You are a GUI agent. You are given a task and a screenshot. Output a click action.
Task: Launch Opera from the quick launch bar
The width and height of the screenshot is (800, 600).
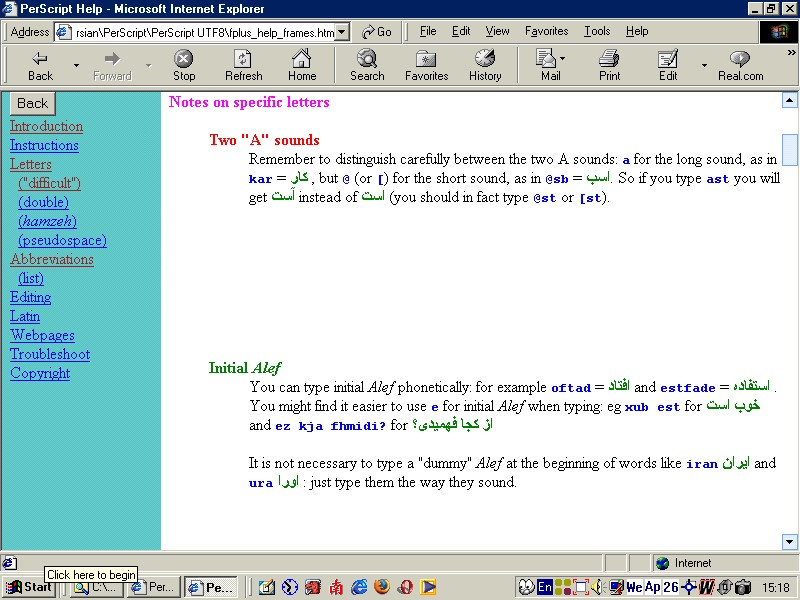[405, 588]
